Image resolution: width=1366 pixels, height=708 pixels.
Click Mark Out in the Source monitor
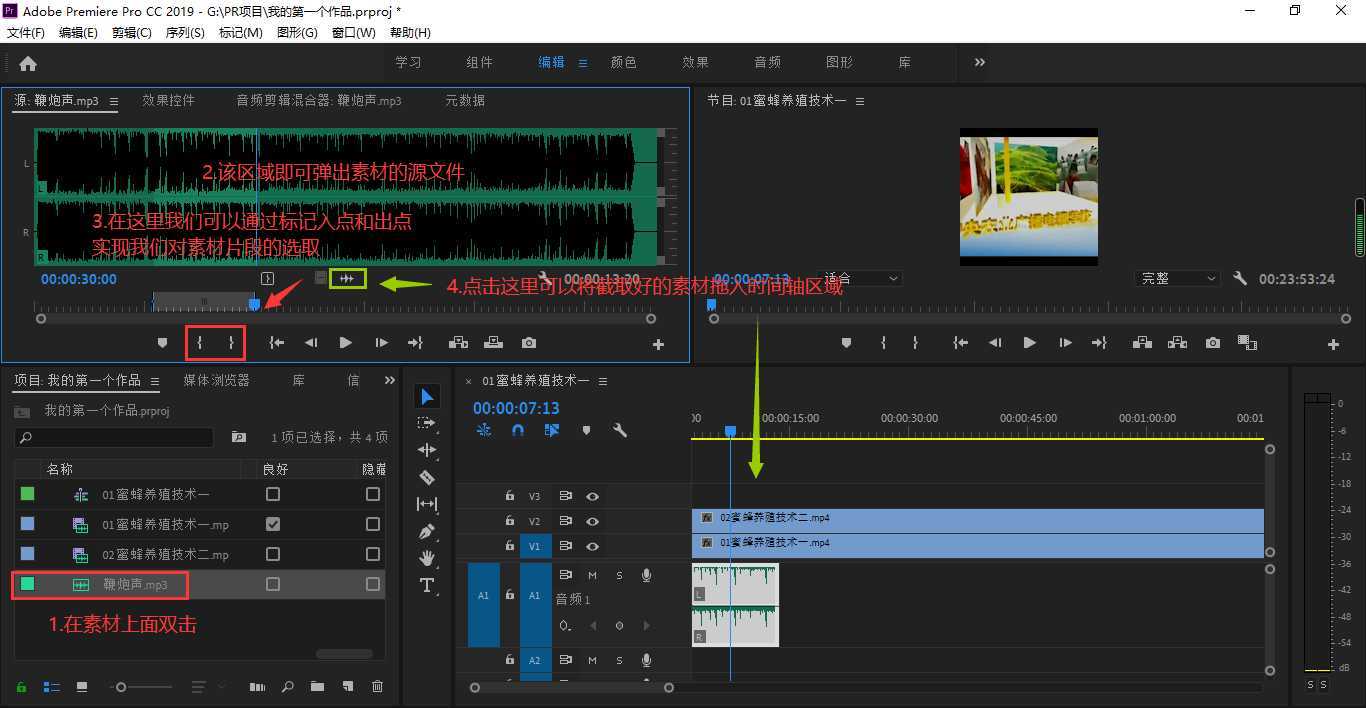point(231,343)
